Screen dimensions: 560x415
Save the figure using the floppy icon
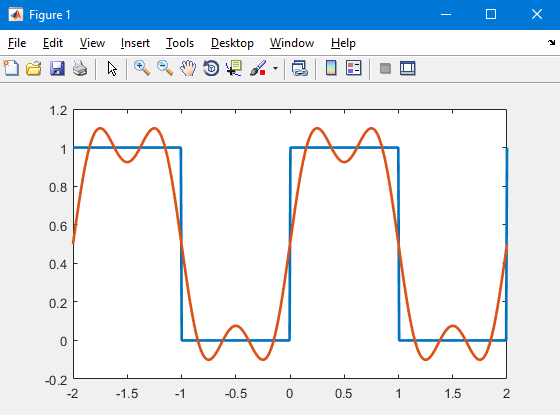[57, 68]
